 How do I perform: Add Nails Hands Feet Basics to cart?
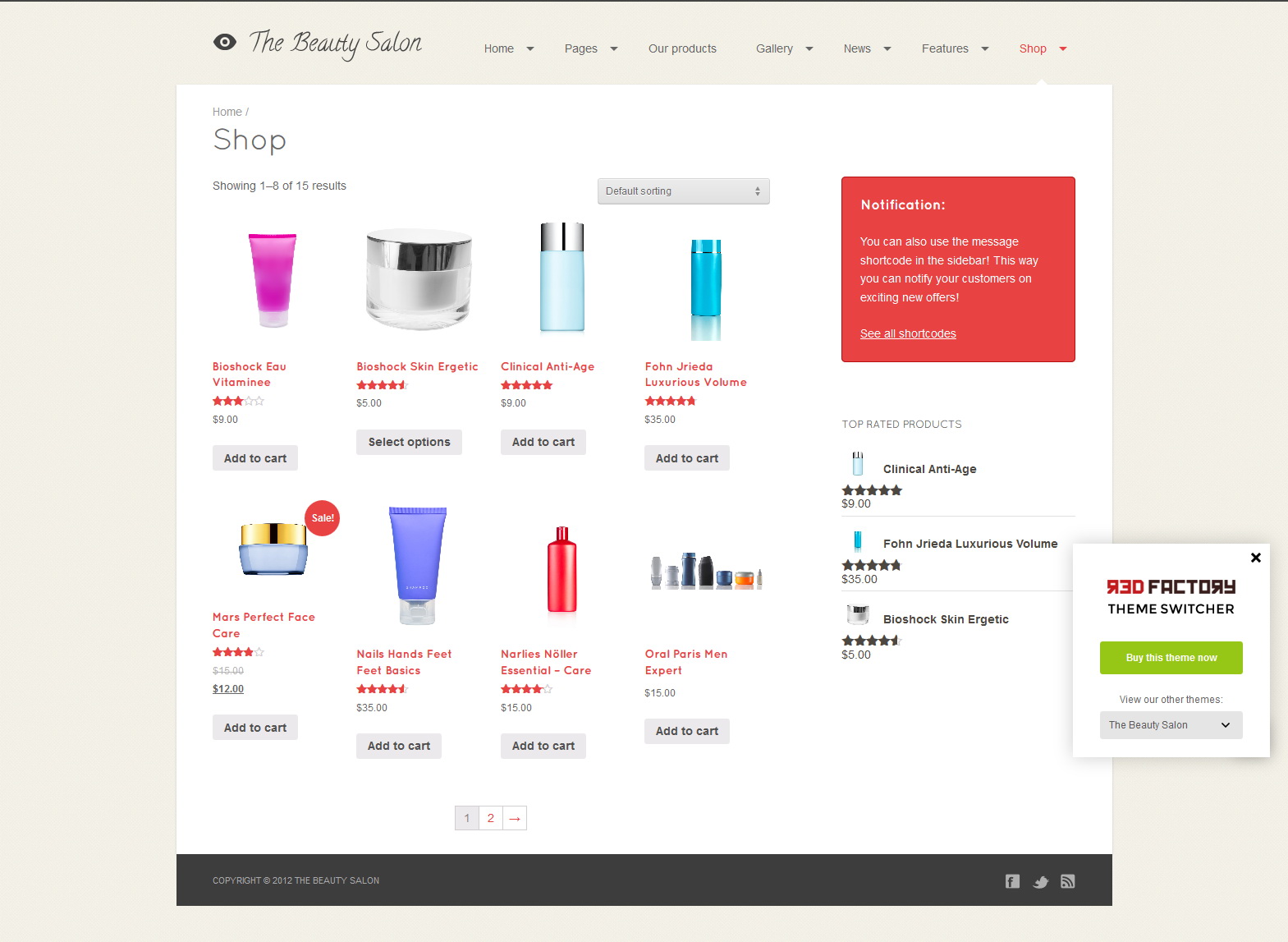coord(399,746)
